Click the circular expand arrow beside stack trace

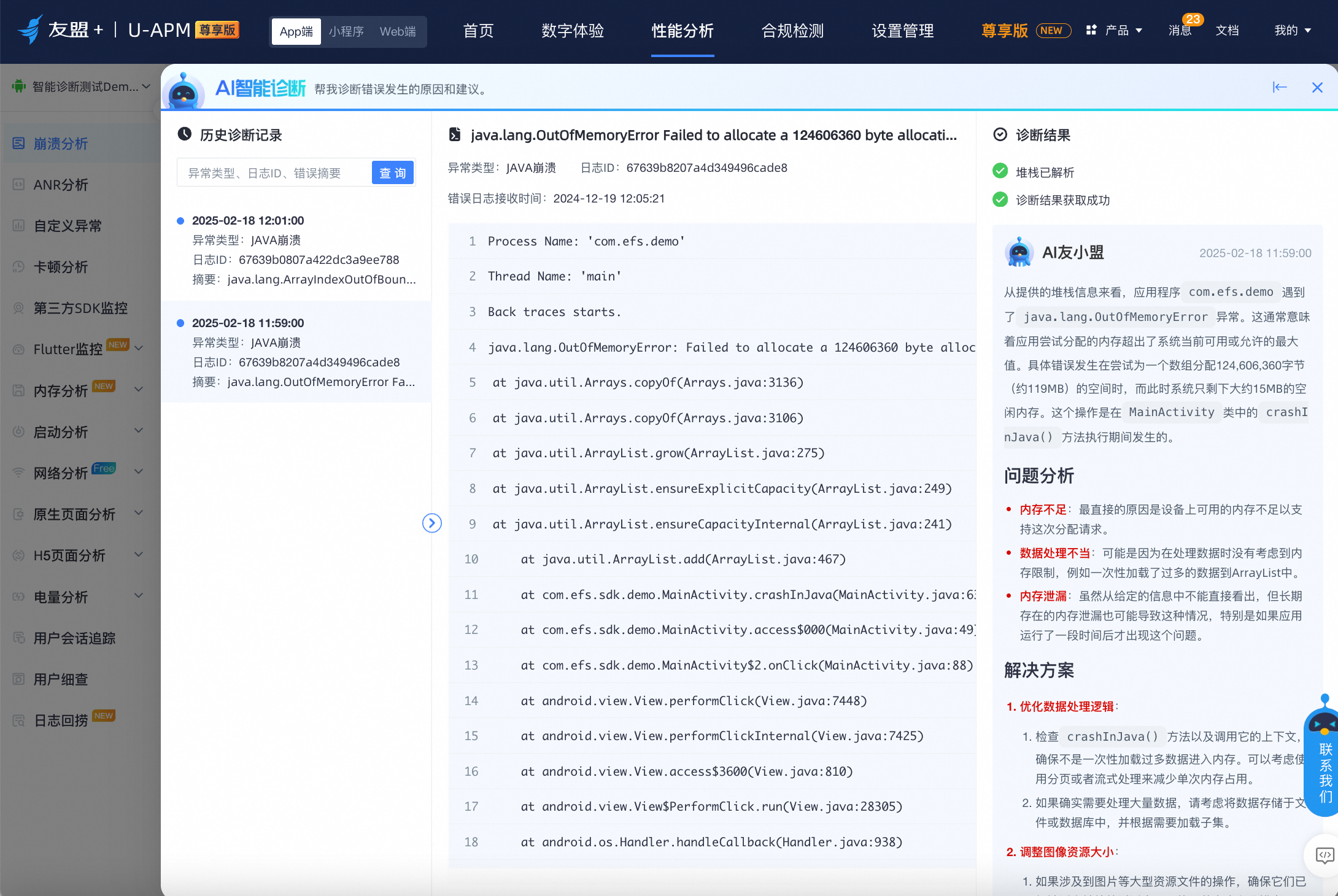[432, 523]
